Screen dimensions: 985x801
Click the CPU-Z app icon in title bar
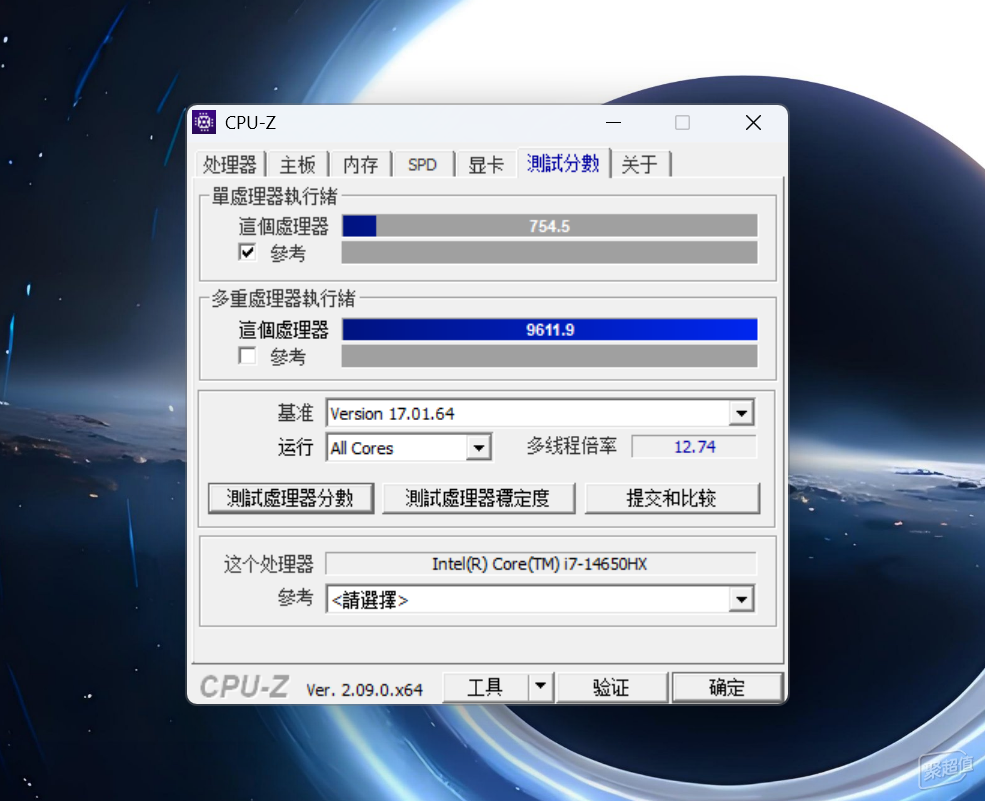coord(204,122)
